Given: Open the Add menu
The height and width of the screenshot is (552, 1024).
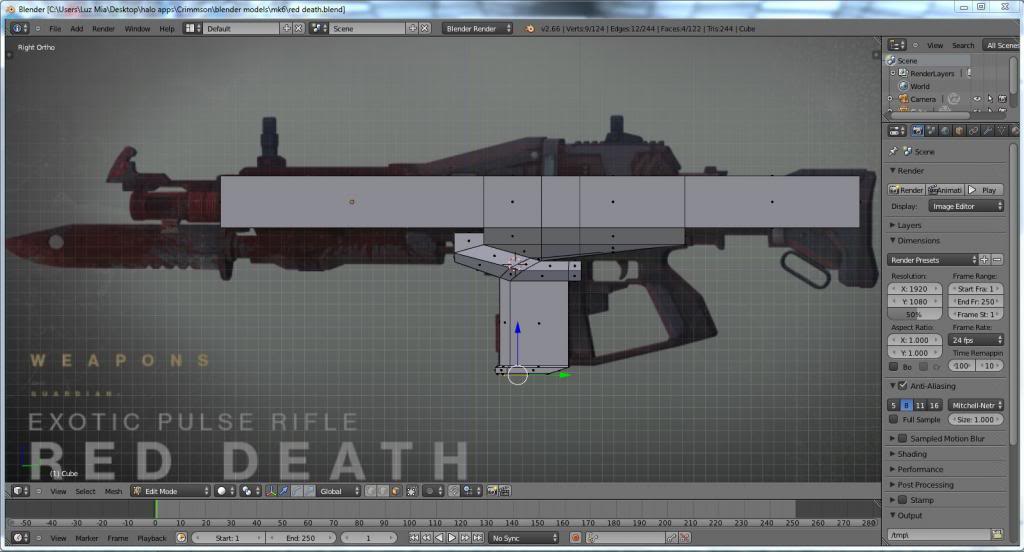Looking at the screenshot, I should click(x=76, y=29).
